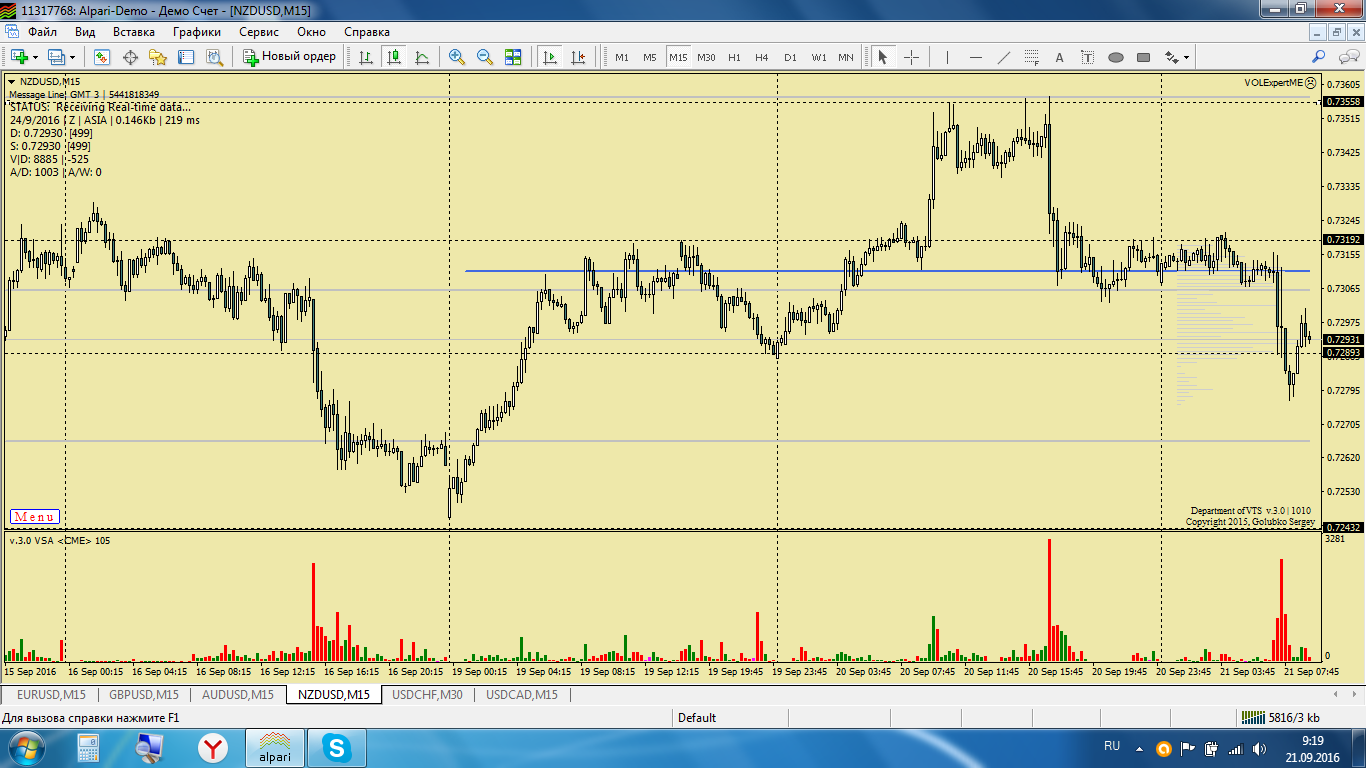Select the trendline drawing tool

[1003, 57]
